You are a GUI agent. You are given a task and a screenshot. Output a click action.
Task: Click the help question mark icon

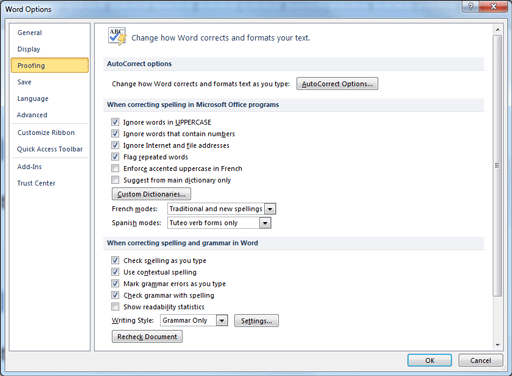(471, 6)
